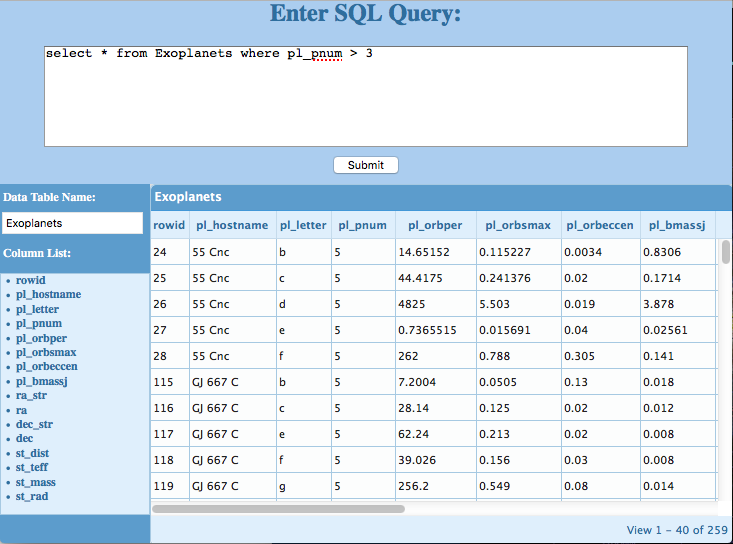This screenshot has width=733, height=544.
Task: Sort by the pl_hostname column header
Action: [x=232, y=225]
